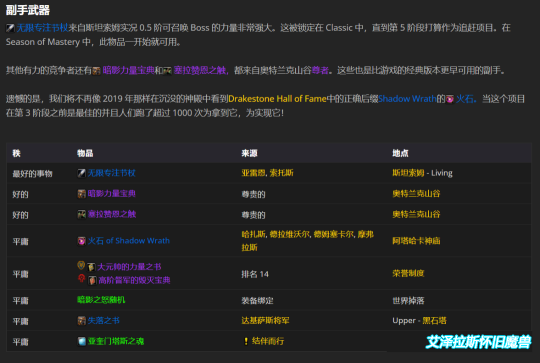Click the 暗影之怒魔杖 green item link

101,300
